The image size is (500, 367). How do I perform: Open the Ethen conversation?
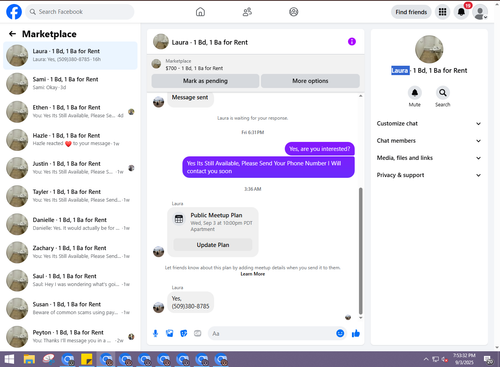tap(70, 112)
